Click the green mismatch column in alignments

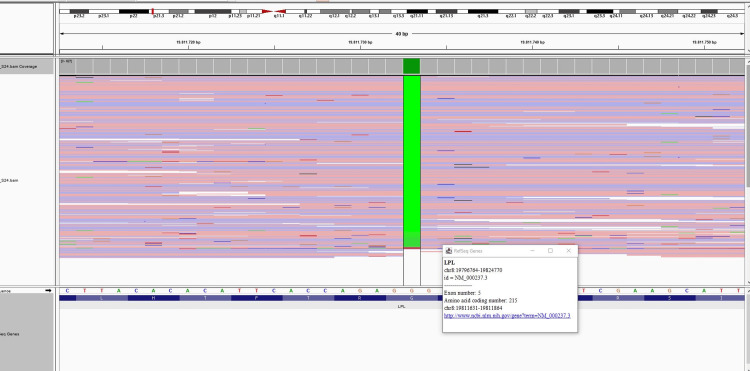pos(412,162)
